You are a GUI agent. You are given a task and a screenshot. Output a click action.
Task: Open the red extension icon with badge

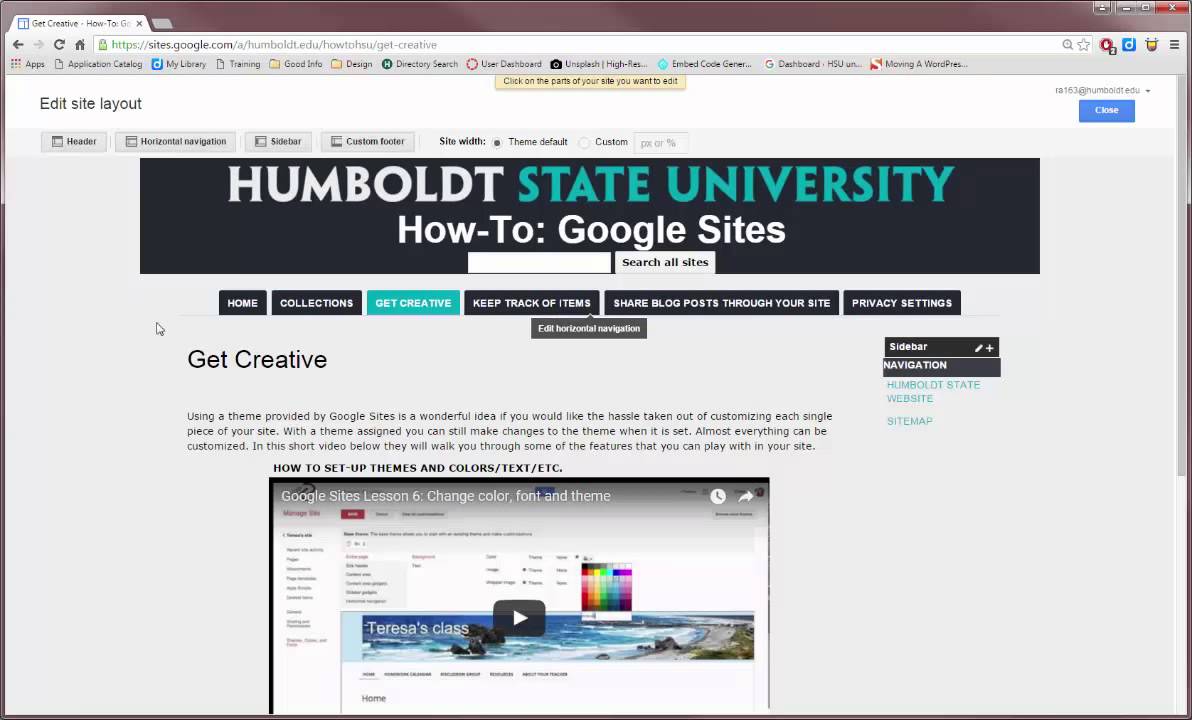(1107, 46)
